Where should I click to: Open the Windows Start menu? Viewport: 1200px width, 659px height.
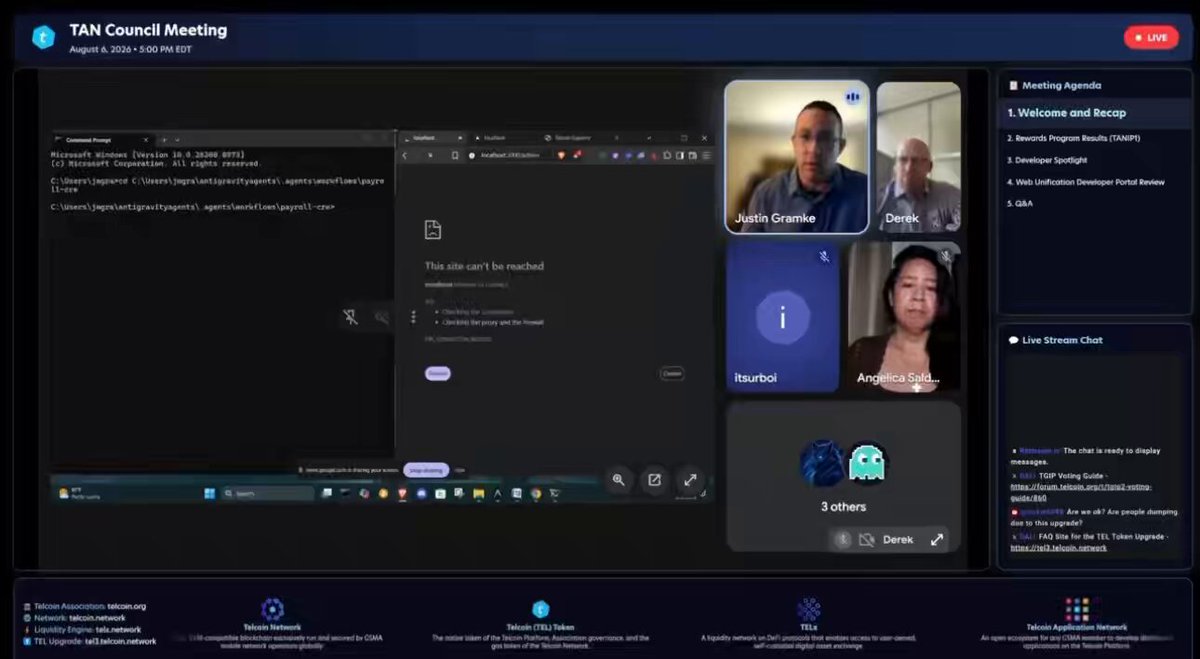(x=210, y=493)
